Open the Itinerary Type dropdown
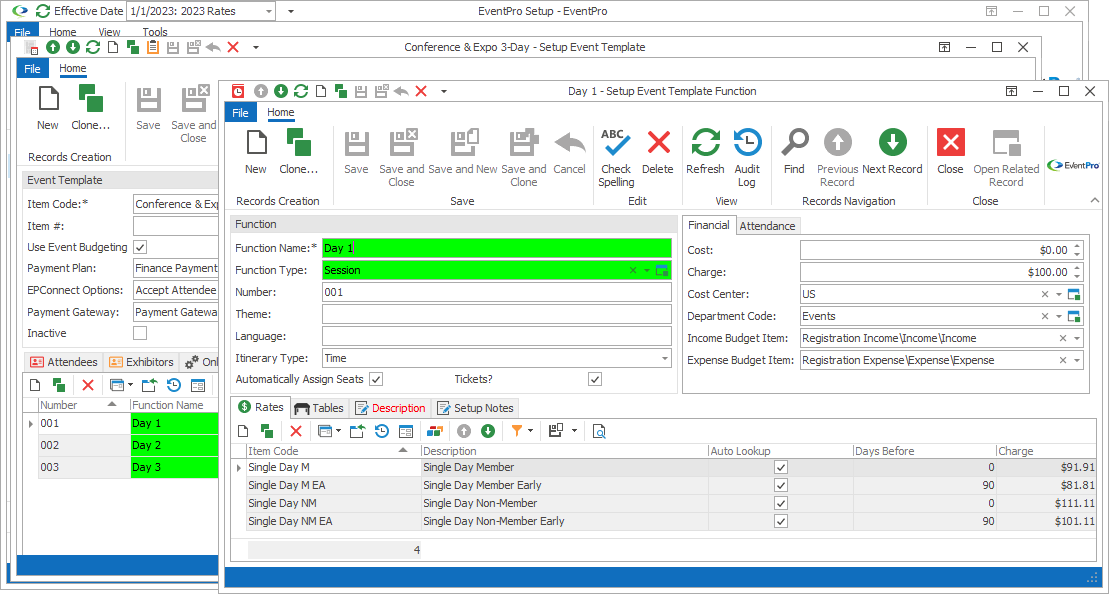This screenshot has width=1109, height=594. click(x=665, y=359)
